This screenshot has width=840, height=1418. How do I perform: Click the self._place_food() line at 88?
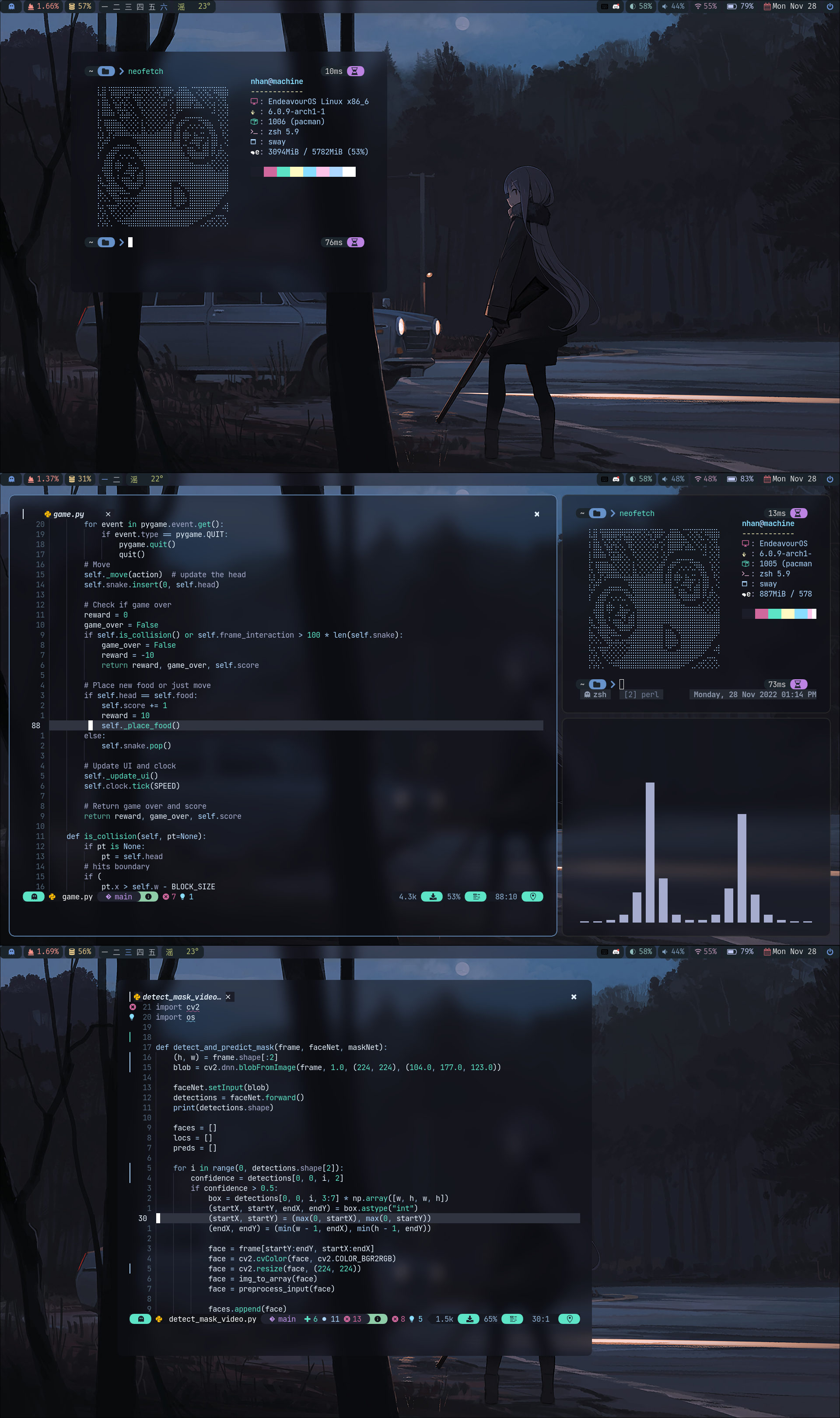[x=296, y=726]
